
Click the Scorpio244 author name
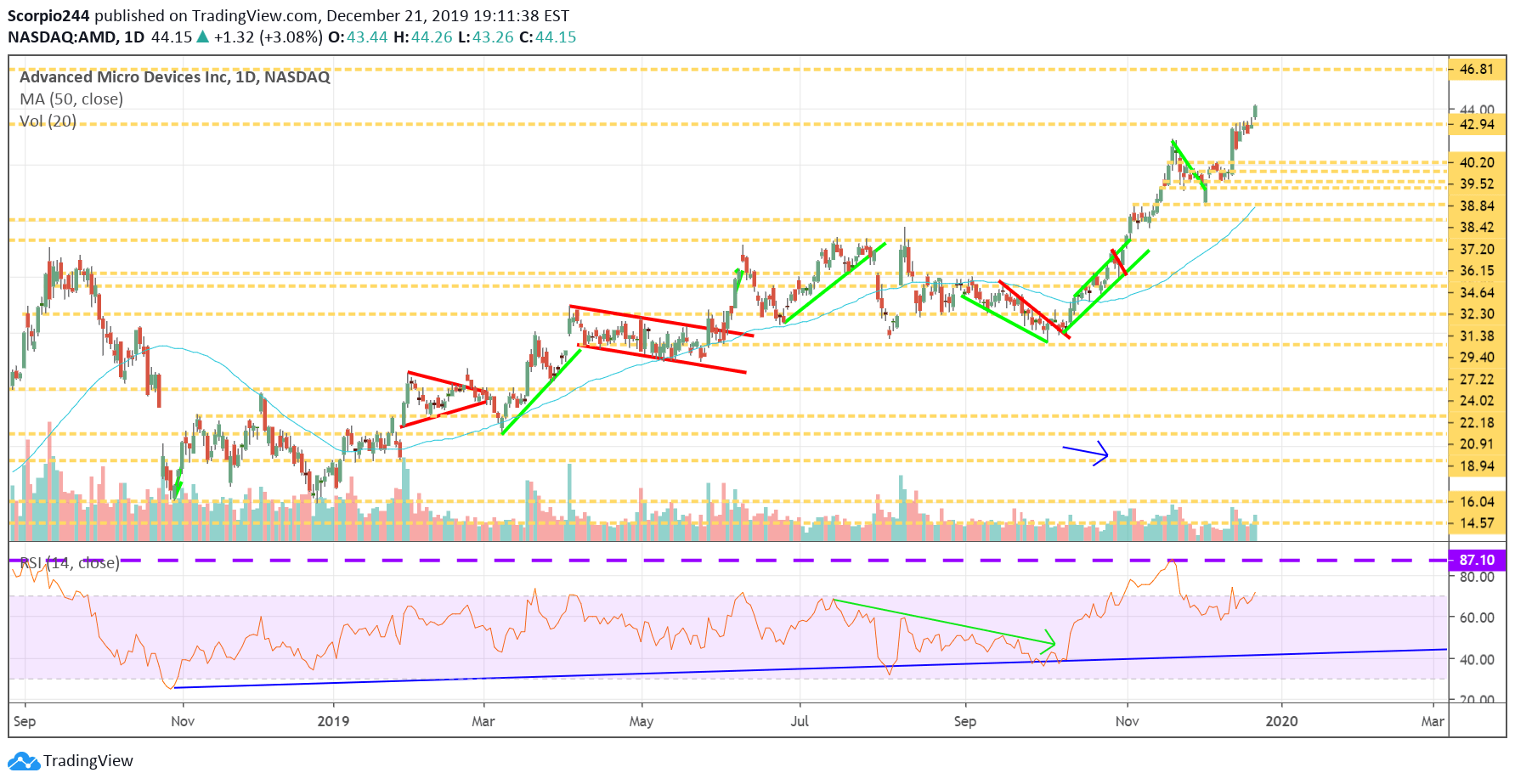tap(48, 15)
